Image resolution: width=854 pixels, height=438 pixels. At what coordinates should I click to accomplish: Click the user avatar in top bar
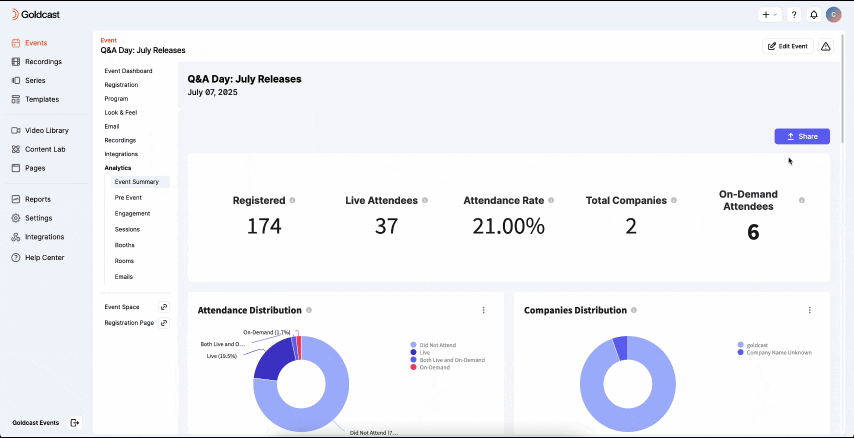point(833,15)
